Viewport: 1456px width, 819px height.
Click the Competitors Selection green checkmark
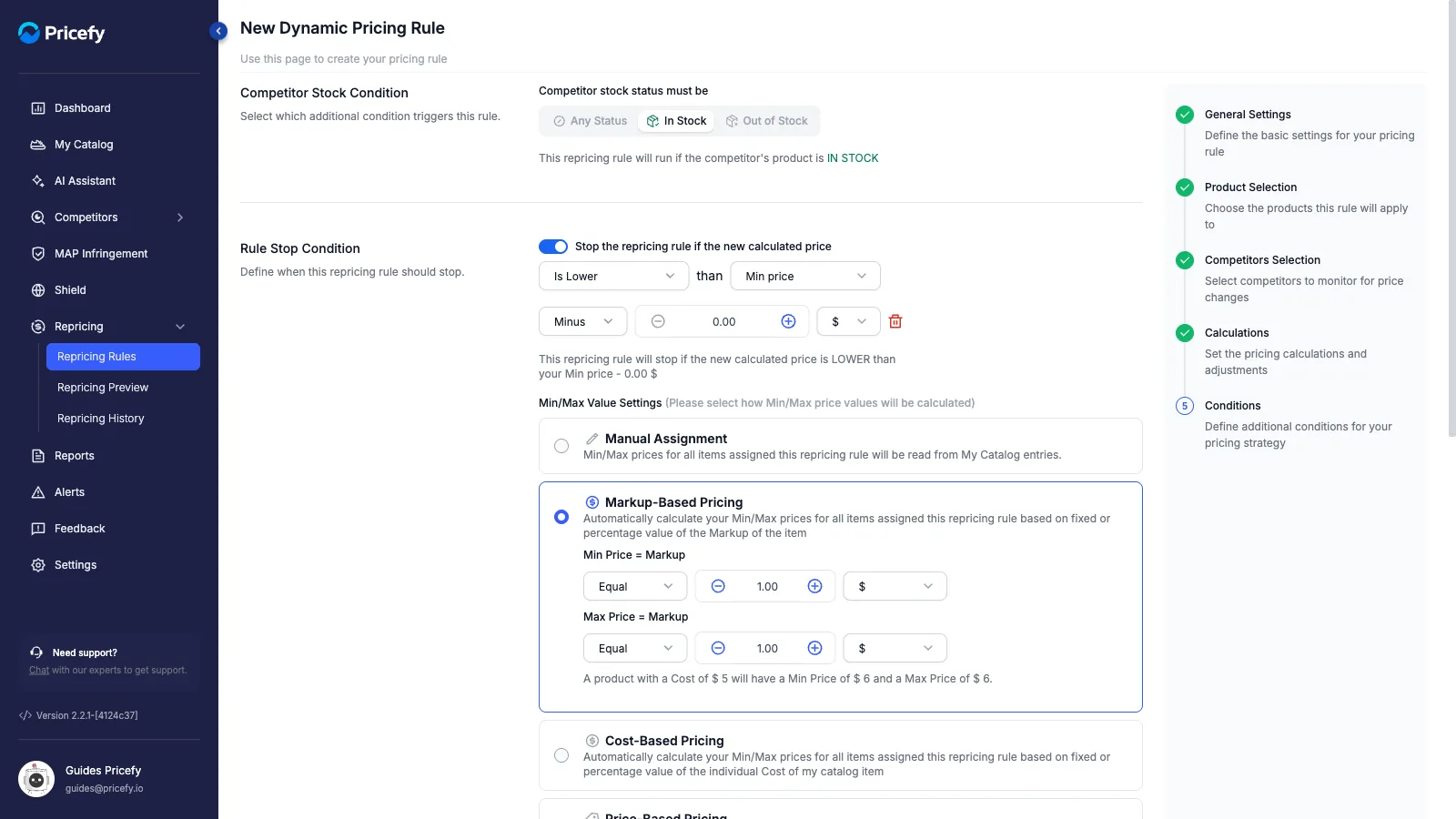[x=1185, y=260]
